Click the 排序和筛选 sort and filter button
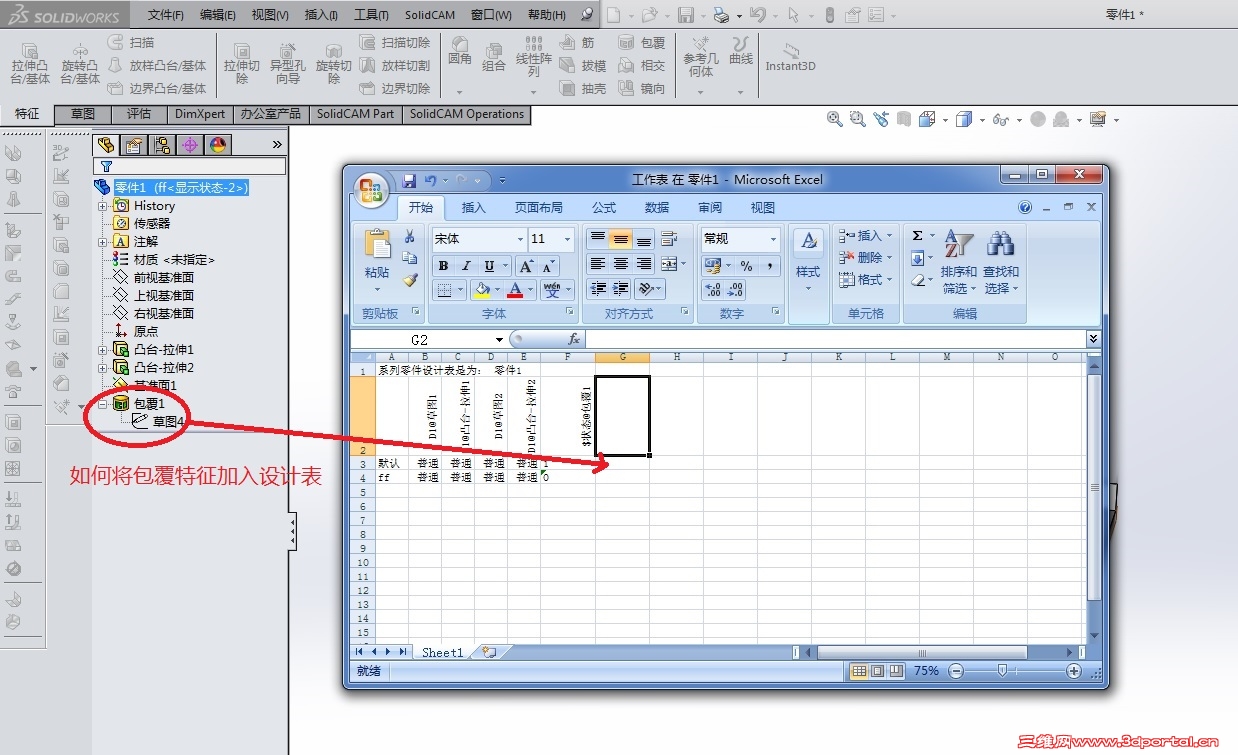This screenshot has width=1238, height=755. pyautogui.click(x=958, y=263)
